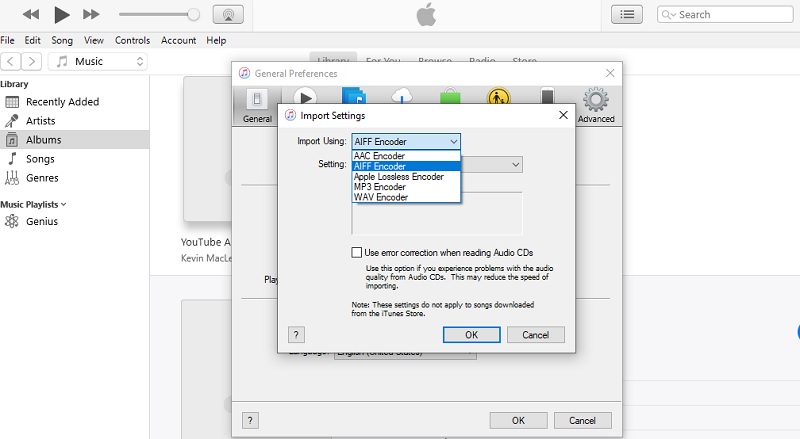Choose MP3 Encoder from the dropdown list

point(379,187)
